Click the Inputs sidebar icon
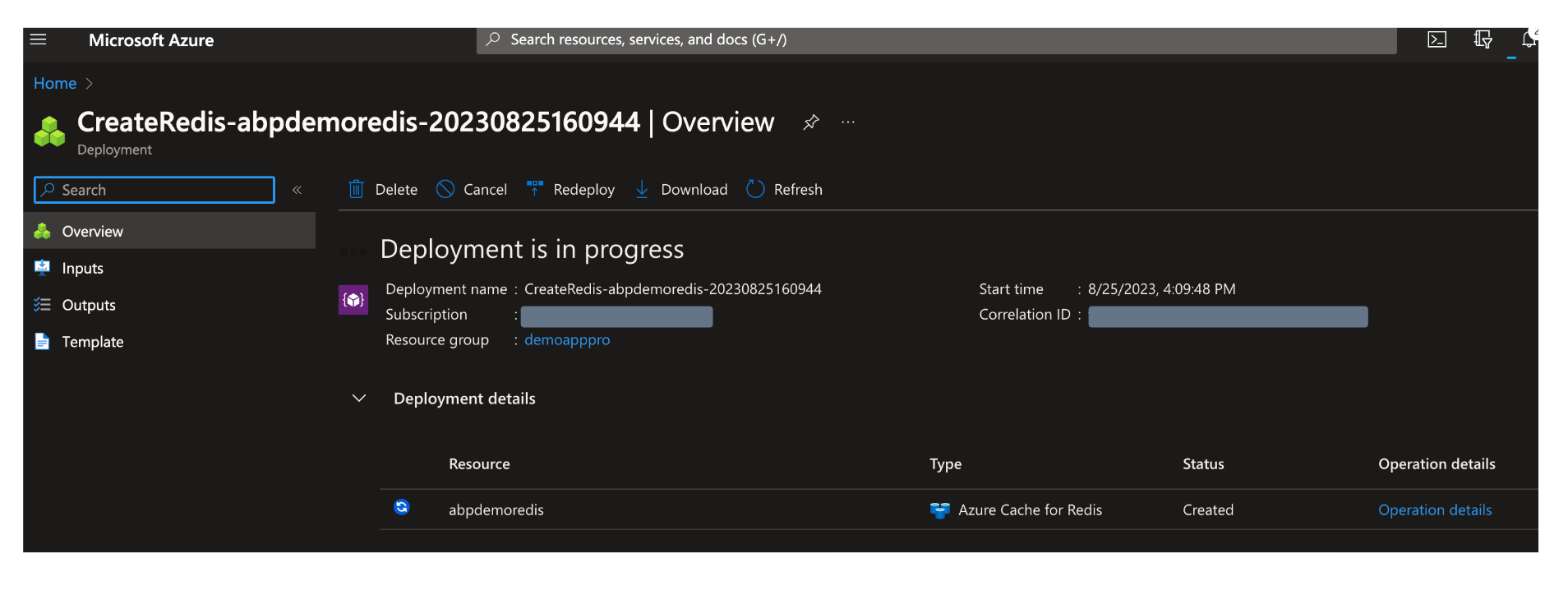The image size is (1568, 590). (42, 267)
